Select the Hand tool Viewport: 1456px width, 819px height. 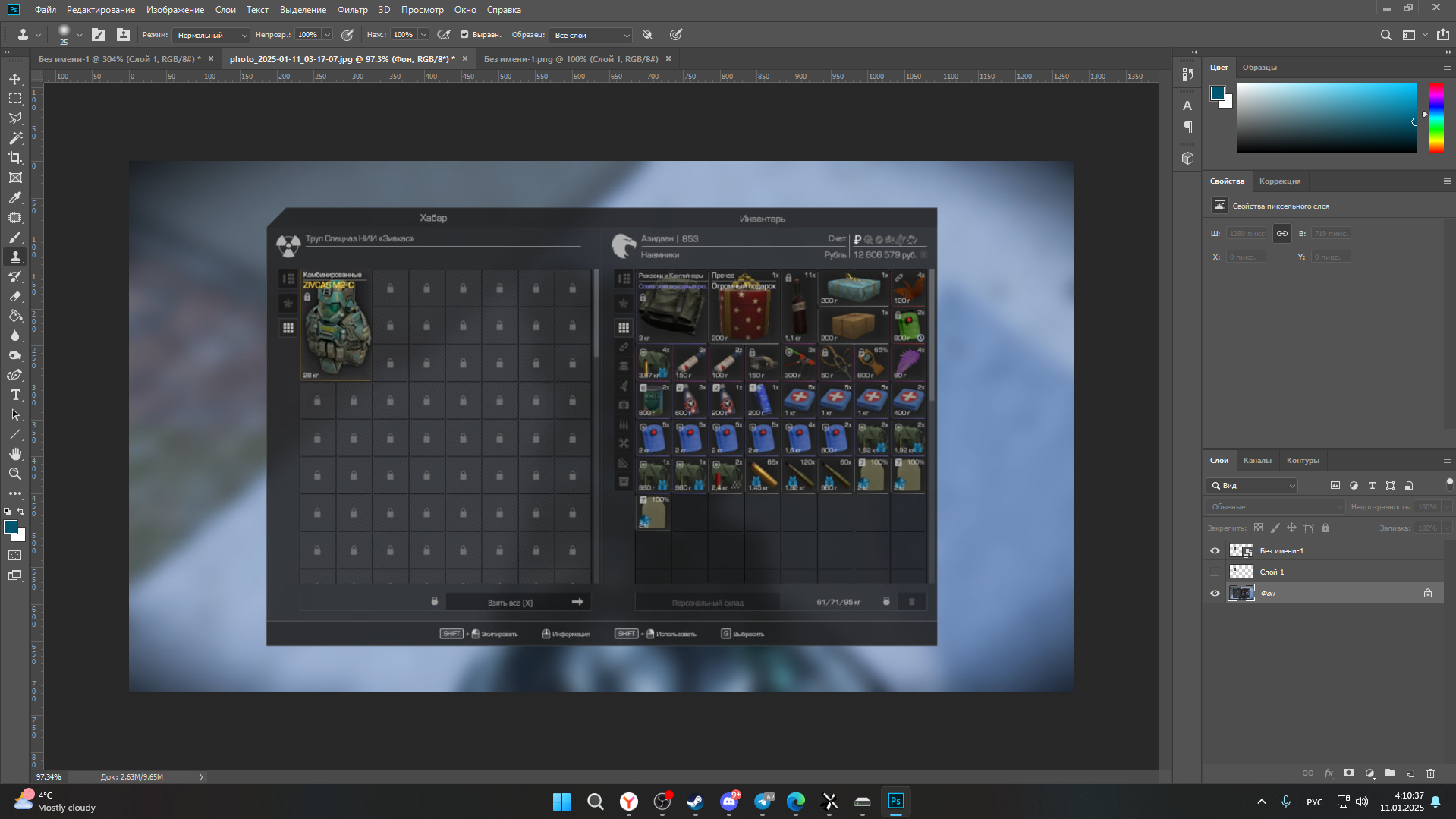click(x=15, y=454)
